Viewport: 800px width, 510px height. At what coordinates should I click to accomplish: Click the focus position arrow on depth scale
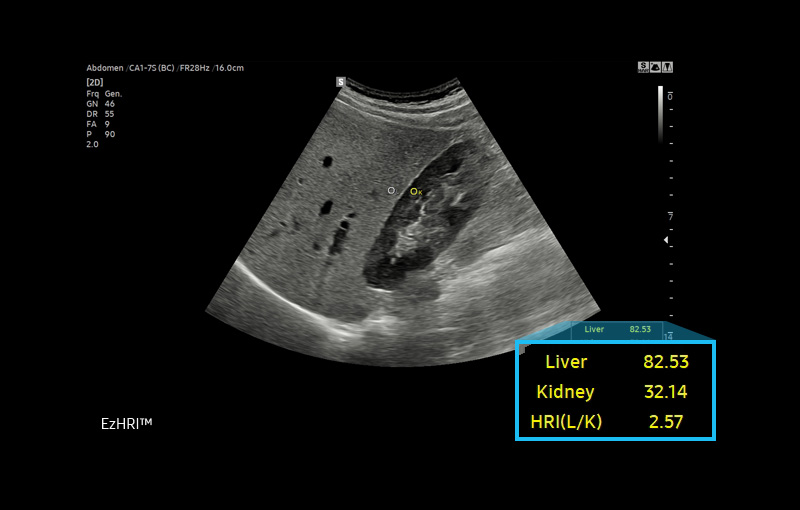click(667, 241)
